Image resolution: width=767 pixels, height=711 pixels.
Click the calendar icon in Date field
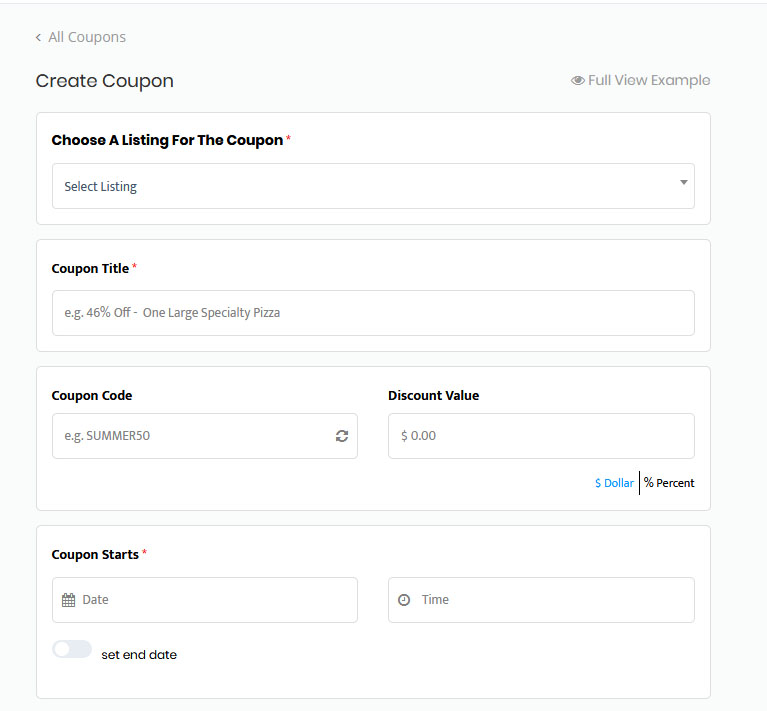pyautogui.click(x=68, y=600)
